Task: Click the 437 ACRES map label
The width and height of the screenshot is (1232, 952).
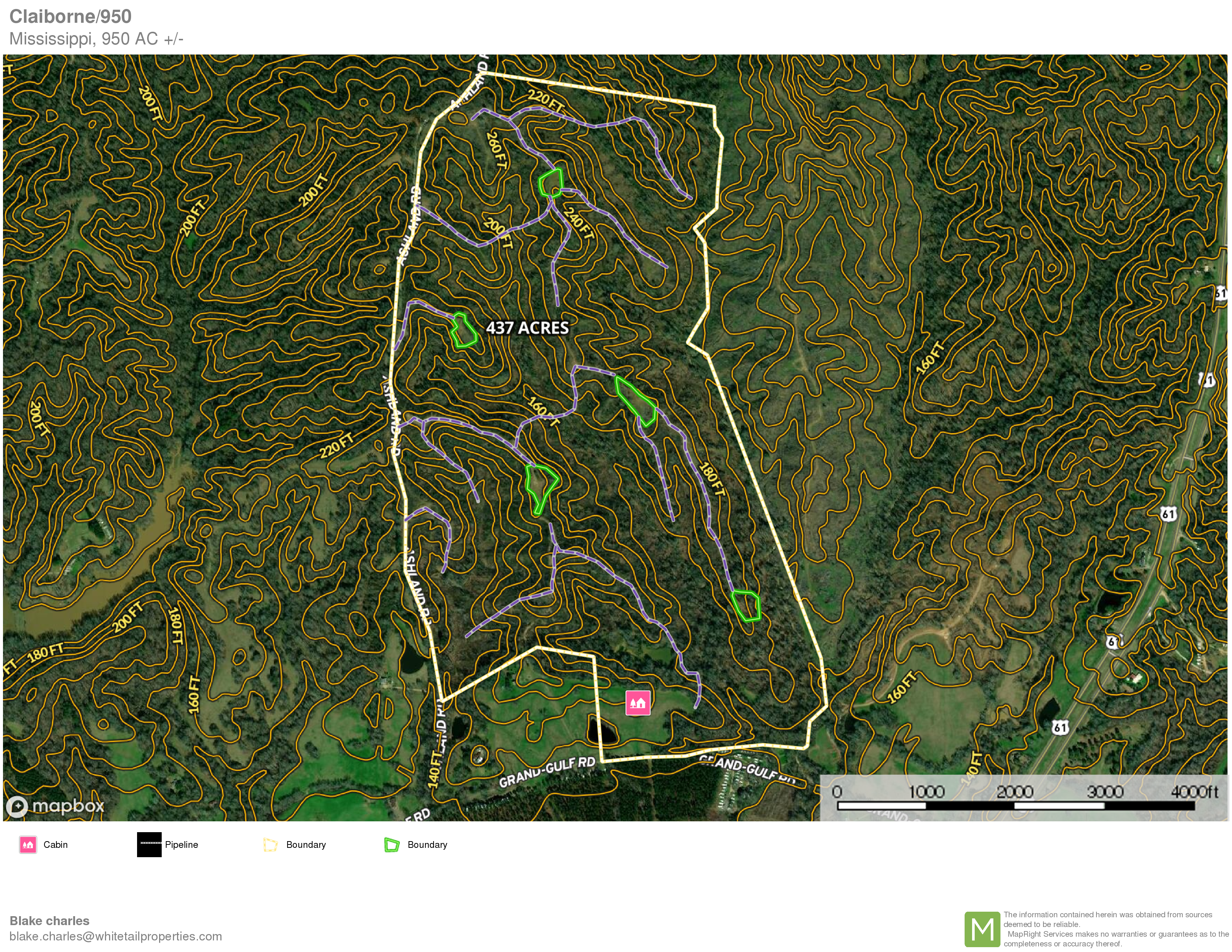Action: pos(527,328)
